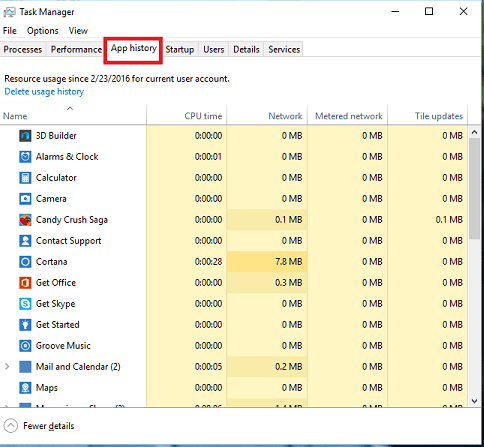This screenshot has width=484, height=447.
Task: Click Fewer details text button
Action: click(49, 426)
